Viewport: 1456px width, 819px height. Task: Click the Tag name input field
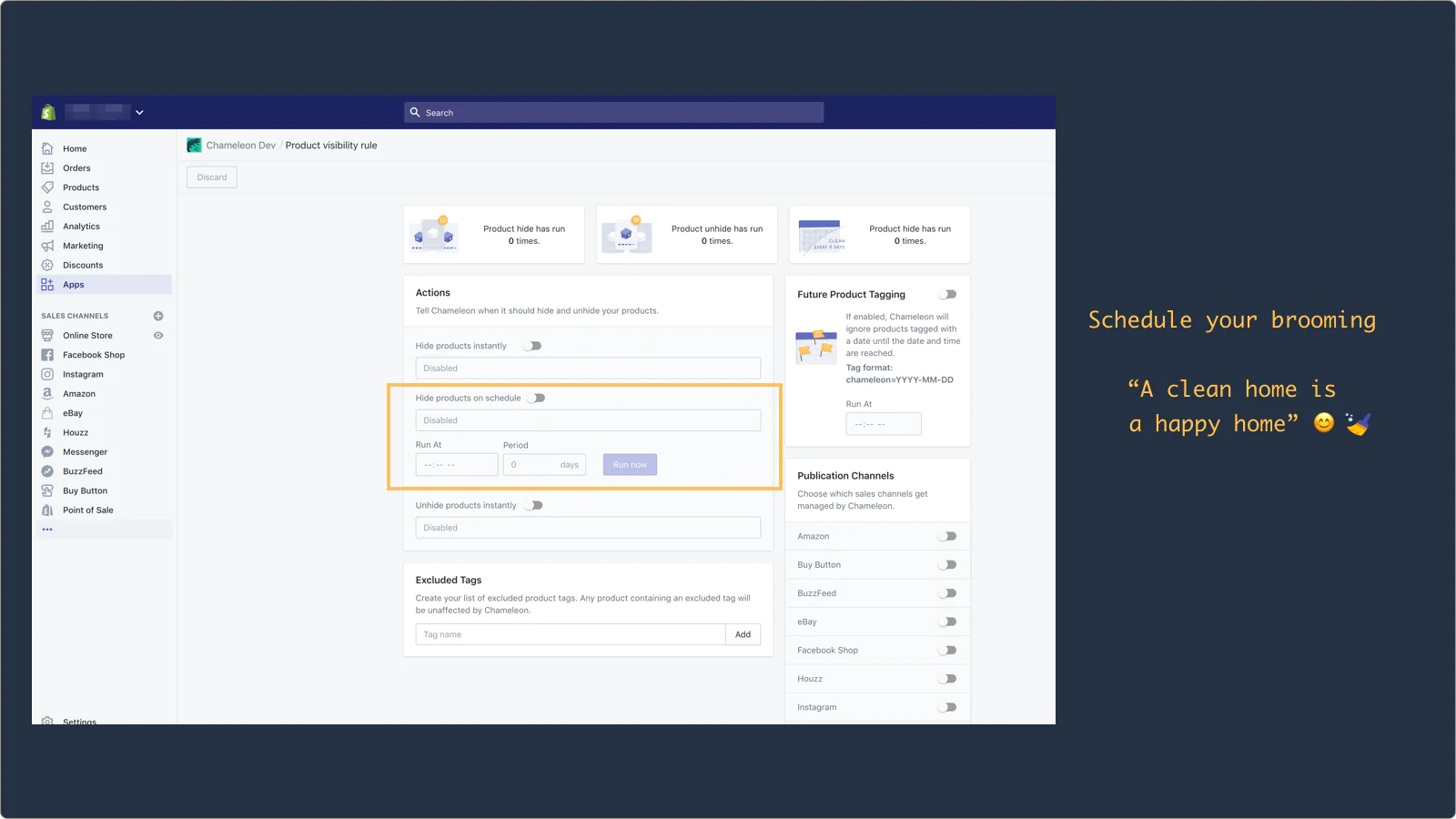tap(571, 635)
